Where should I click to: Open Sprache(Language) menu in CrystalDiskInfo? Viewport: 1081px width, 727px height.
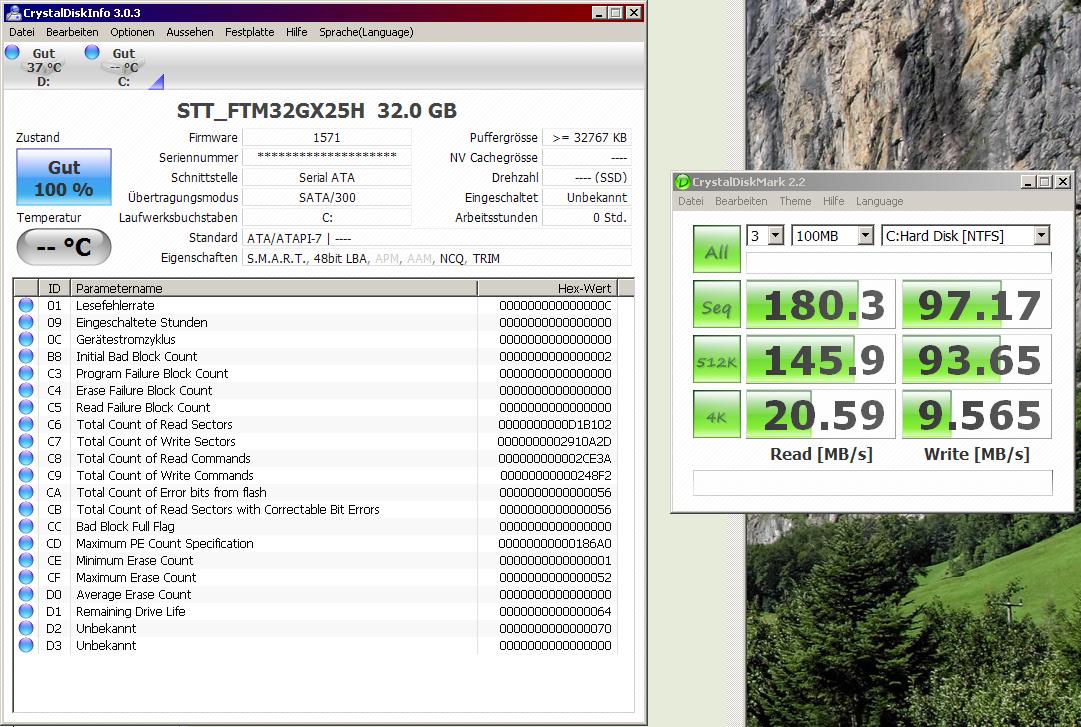(366, 32)
